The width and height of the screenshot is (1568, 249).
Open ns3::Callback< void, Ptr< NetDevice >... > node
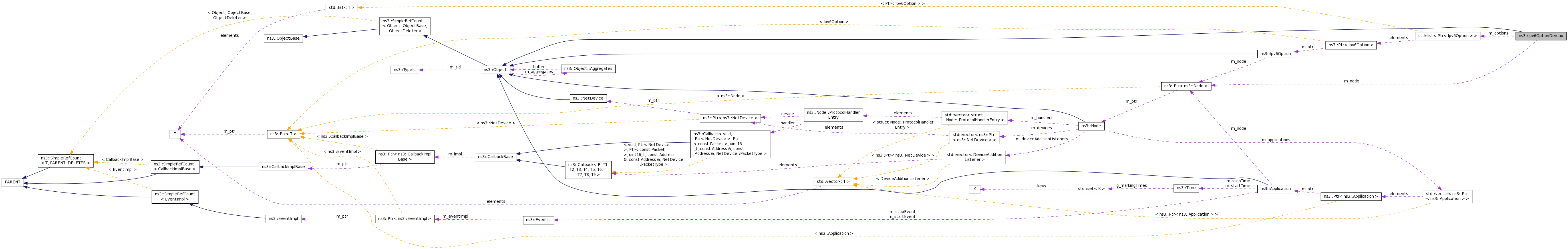[x=730, y=144]
